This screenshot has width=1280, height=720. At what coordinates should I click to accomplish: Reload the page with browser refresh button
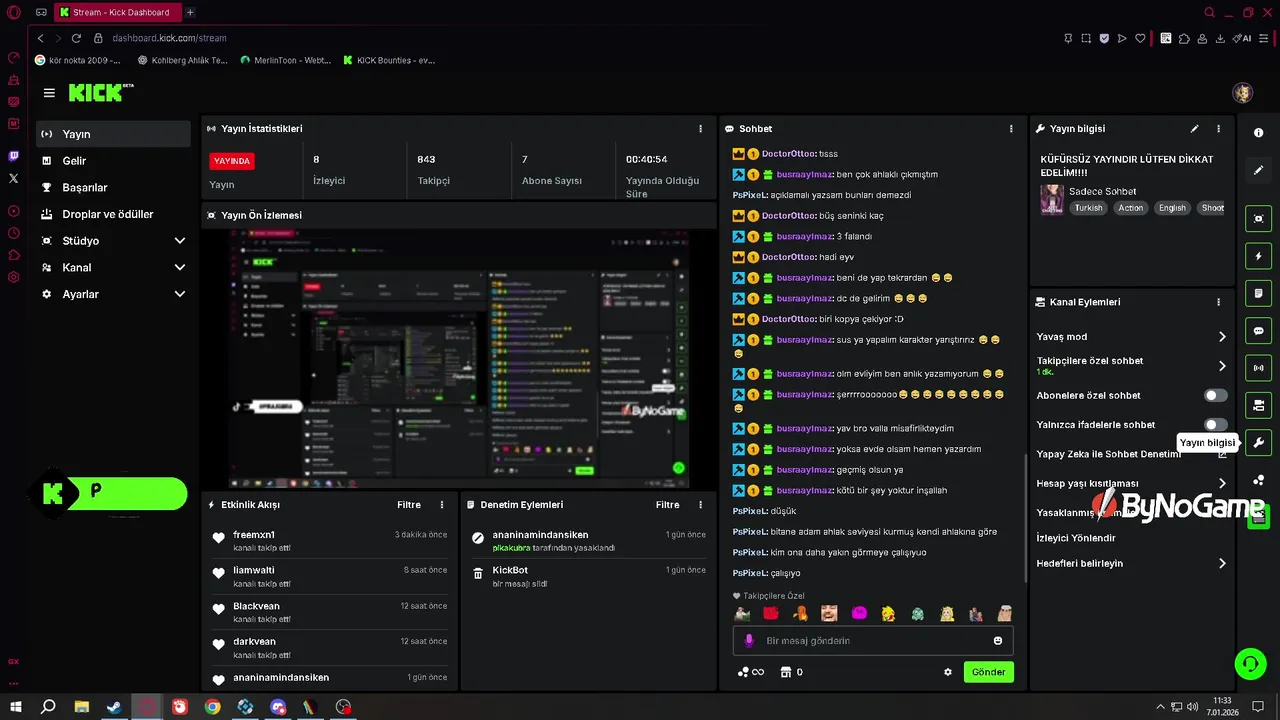tap(76, 38)
